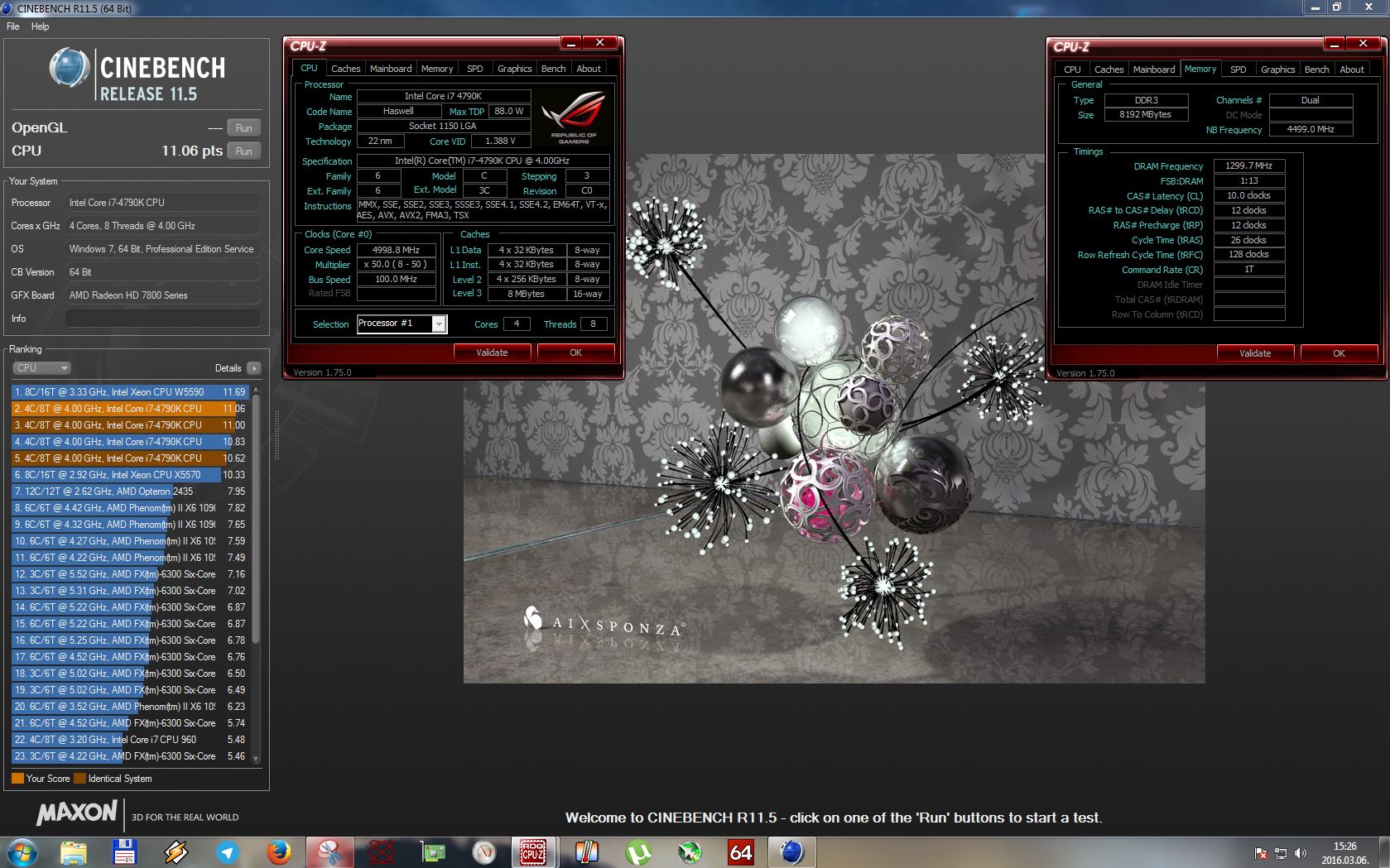Switch to the CPU tab in right CPU-Z
The height and width of the screenshot is (868, 1390).
click(x=1072, y=70)
